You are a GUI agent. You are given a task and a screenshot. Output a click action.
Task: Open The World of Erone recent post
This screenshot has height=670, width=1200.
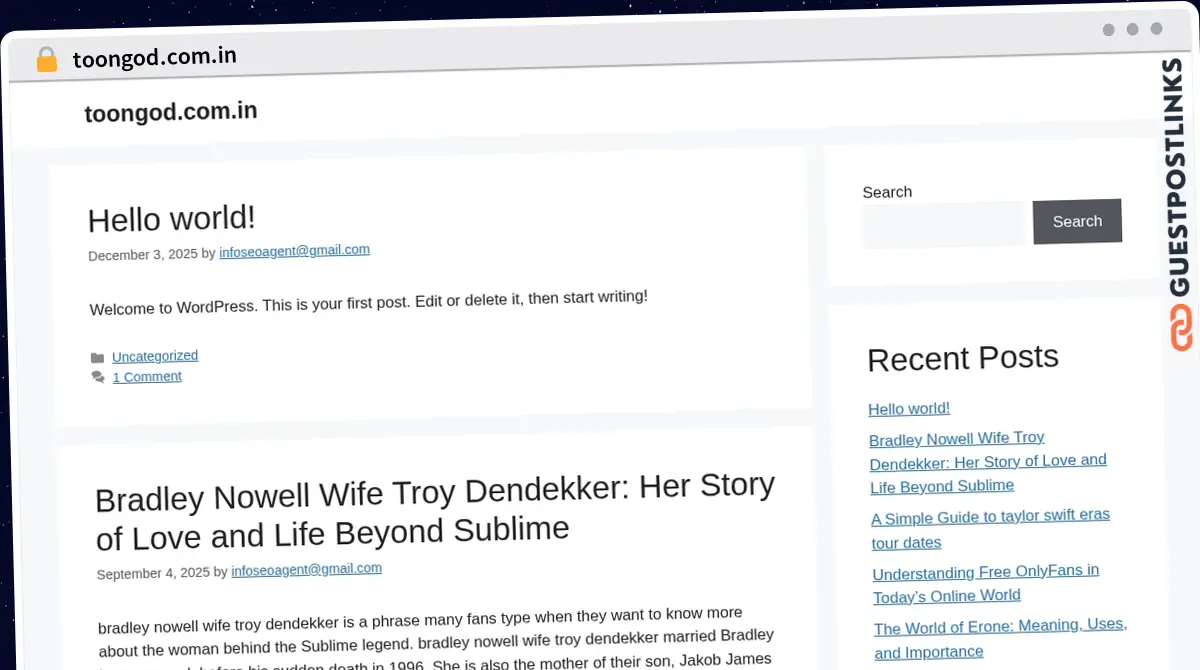coord(1000,638)
